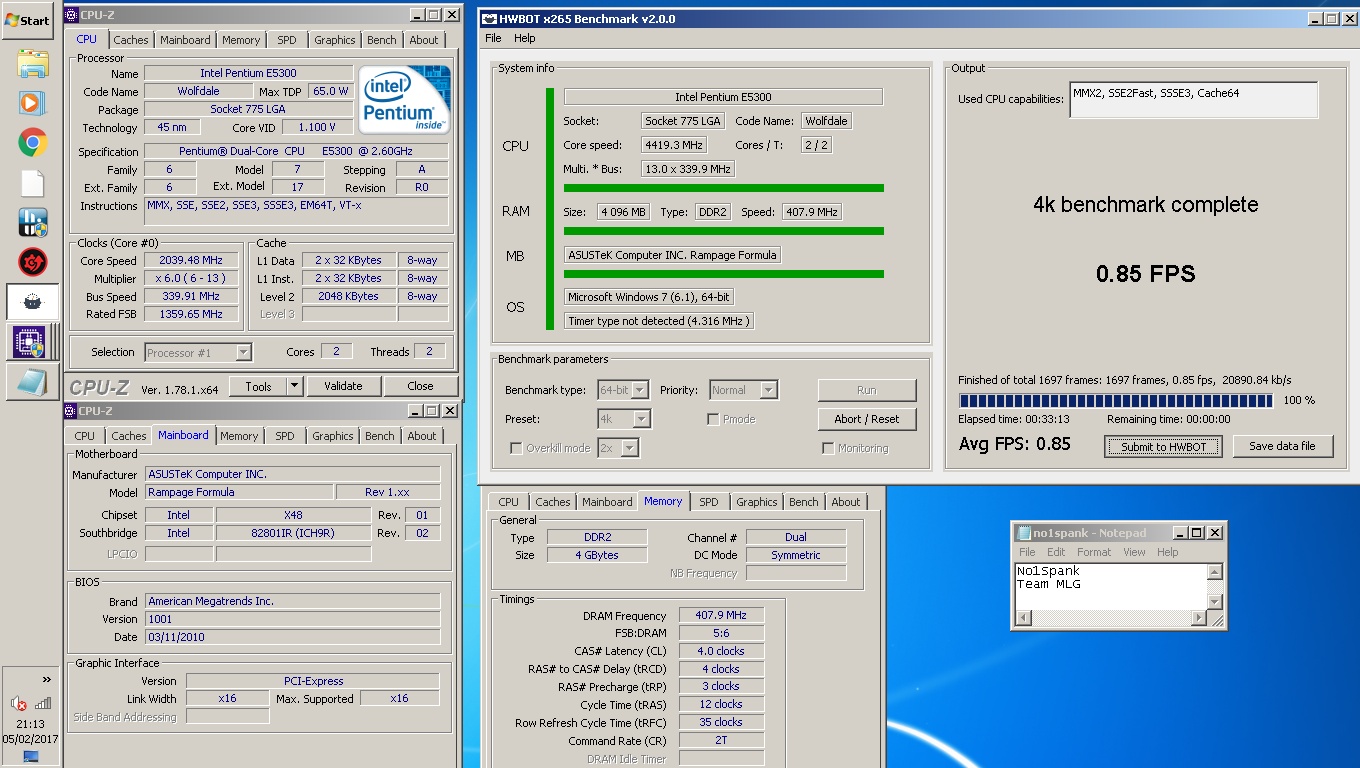Click the Core Speed 2039.48 MHz value
Screen dimensions: 1360x768
191,260
